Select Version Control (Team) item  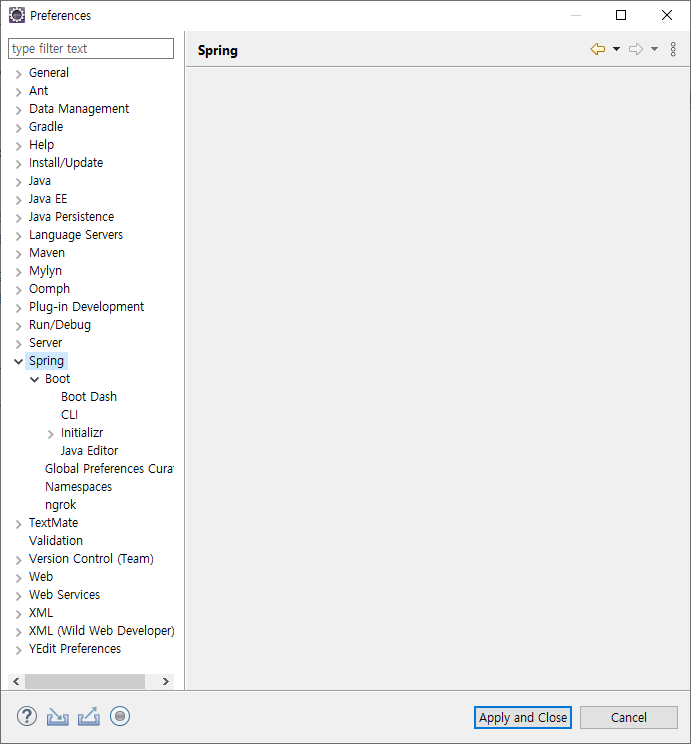pyautogui.click(x=91, y=559)
